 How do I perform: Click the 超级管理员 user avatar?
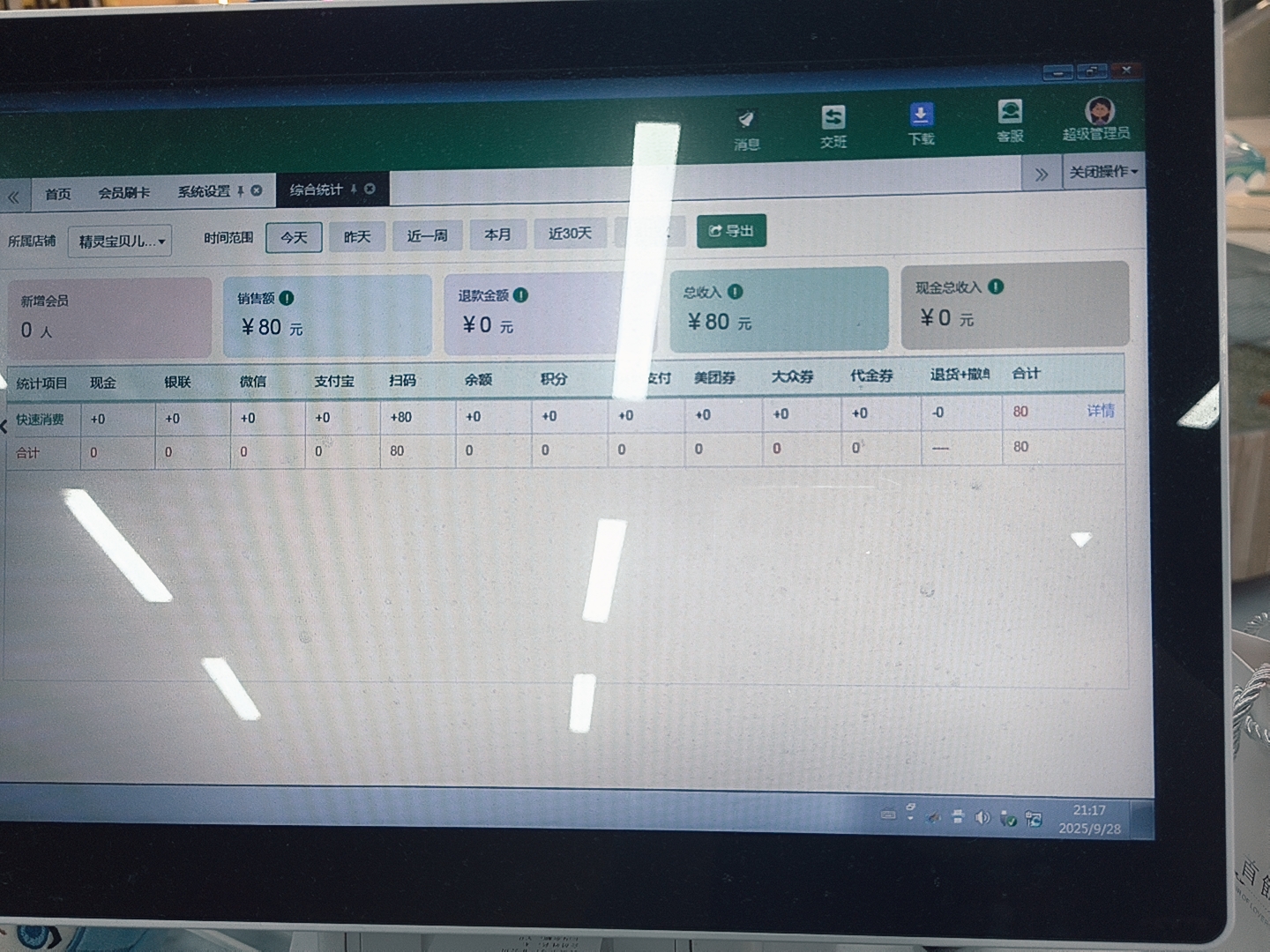(x=1099, y=113)
